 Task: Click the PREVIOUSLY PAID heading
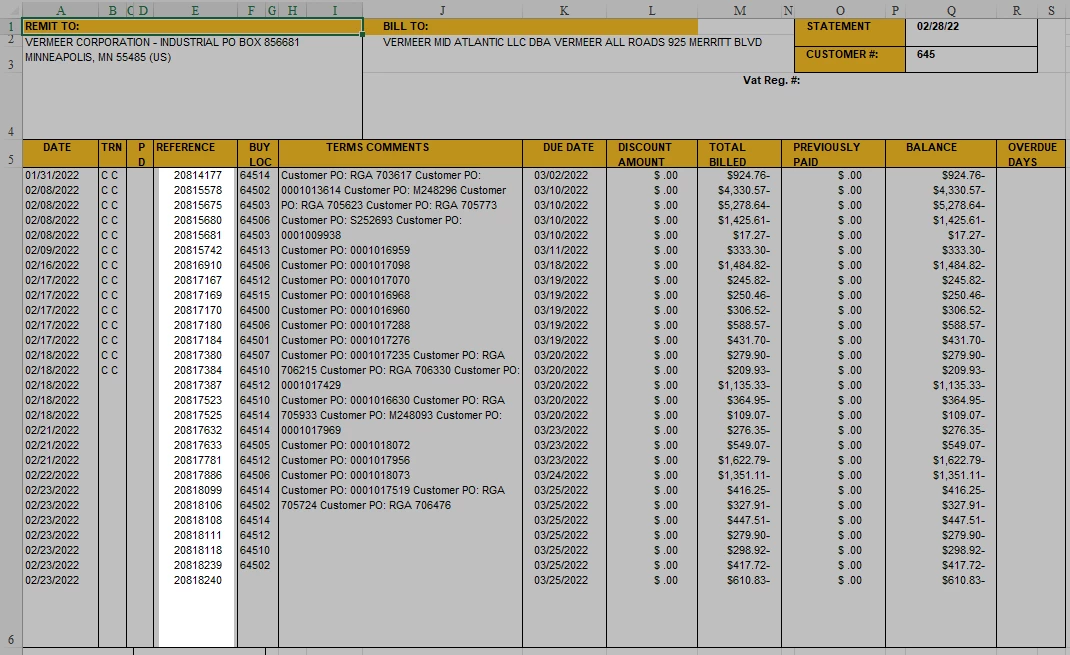coord(826,154)
